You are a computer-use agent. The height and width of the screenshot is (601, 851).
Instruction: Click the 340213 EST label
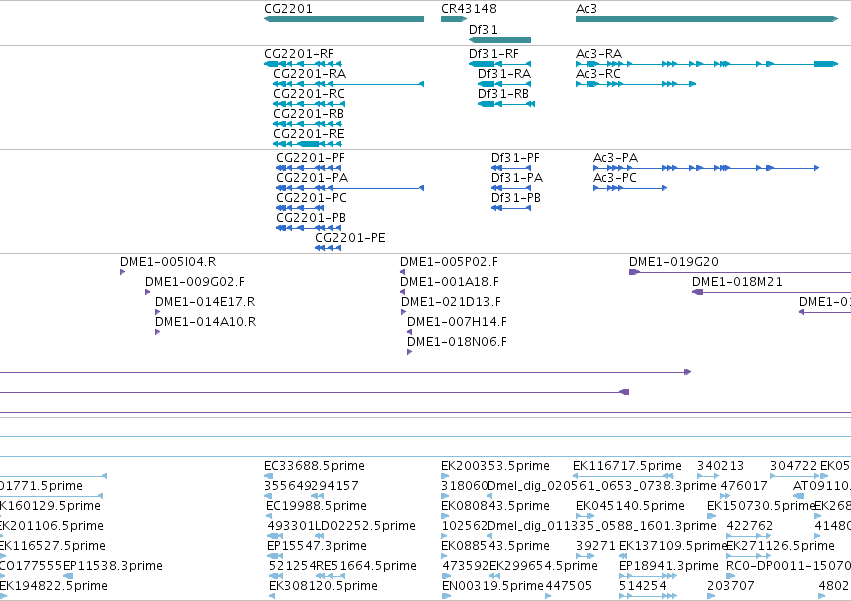click(x=721, y=466)
